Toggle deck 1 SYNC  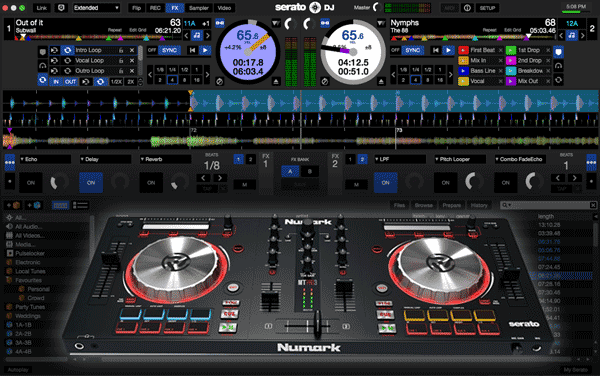(x=169, y=50)
